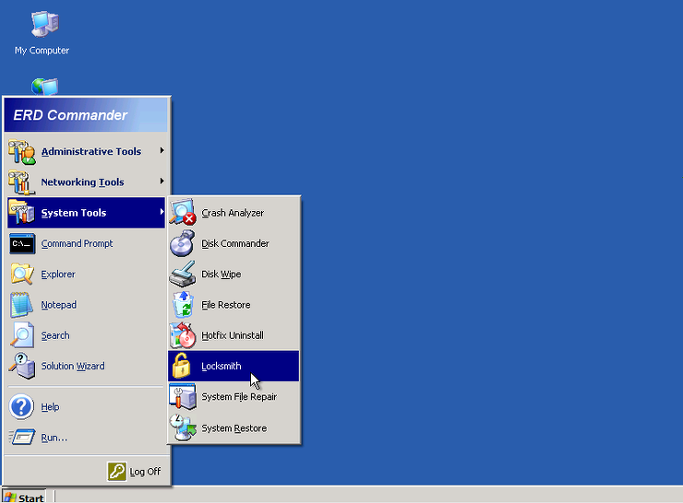Choose System Restore in the submenu
The image size is (683, 503).
tap(233, 428)
